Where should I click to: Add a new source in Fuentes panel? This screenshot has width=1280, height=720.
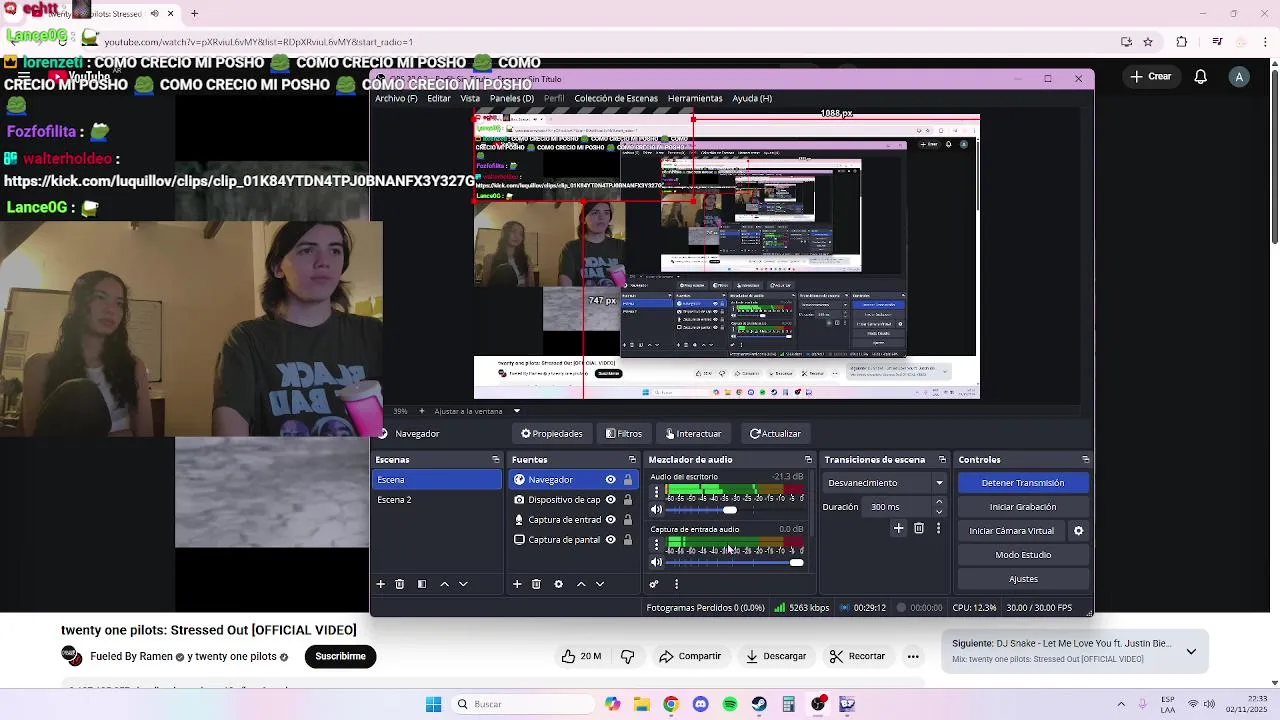(x=517, y=584)
